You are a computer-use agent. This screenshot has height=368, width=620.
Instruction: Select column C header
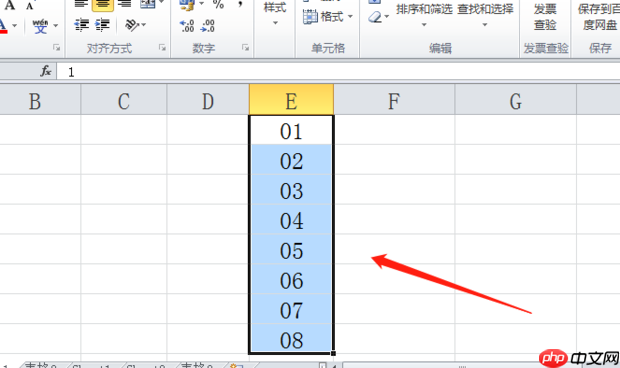click(124, 101)
